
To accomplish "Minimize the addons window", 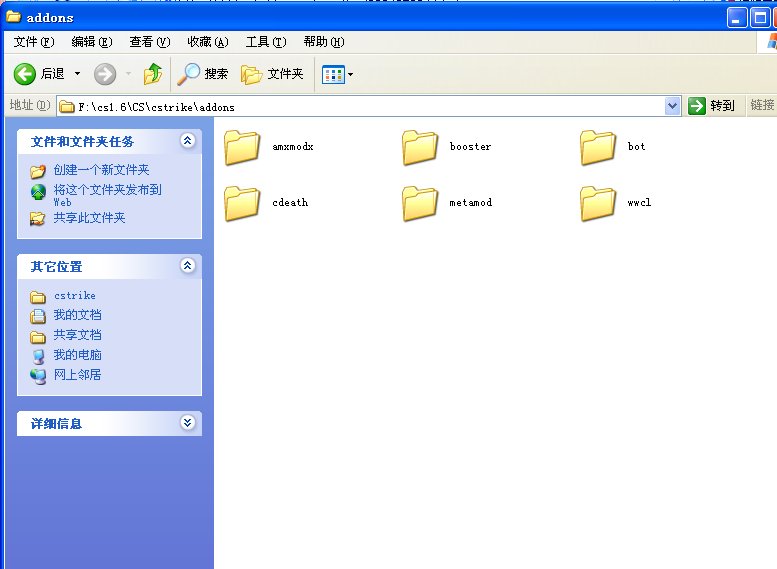I will coord(737,18).
